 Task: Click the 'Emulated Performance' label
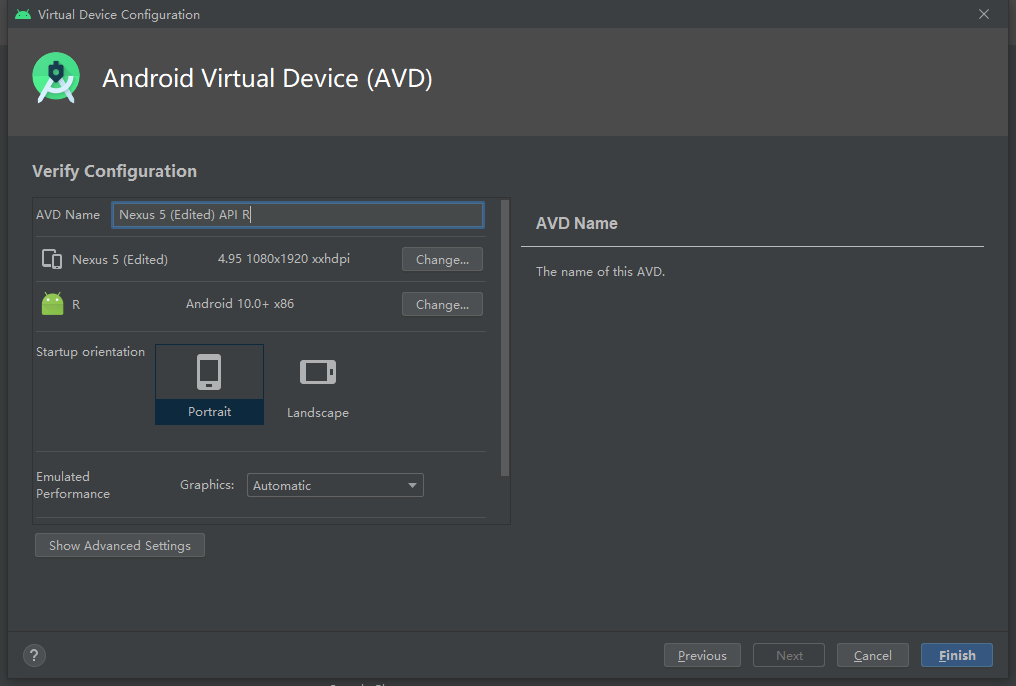click(x=73, y=485)
